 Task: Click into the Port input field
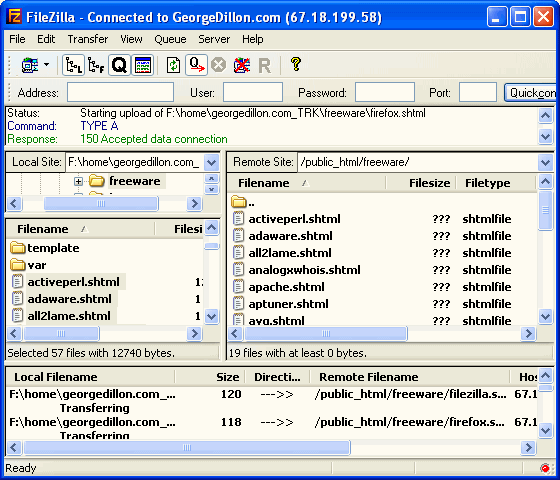(x=478, y=92)
